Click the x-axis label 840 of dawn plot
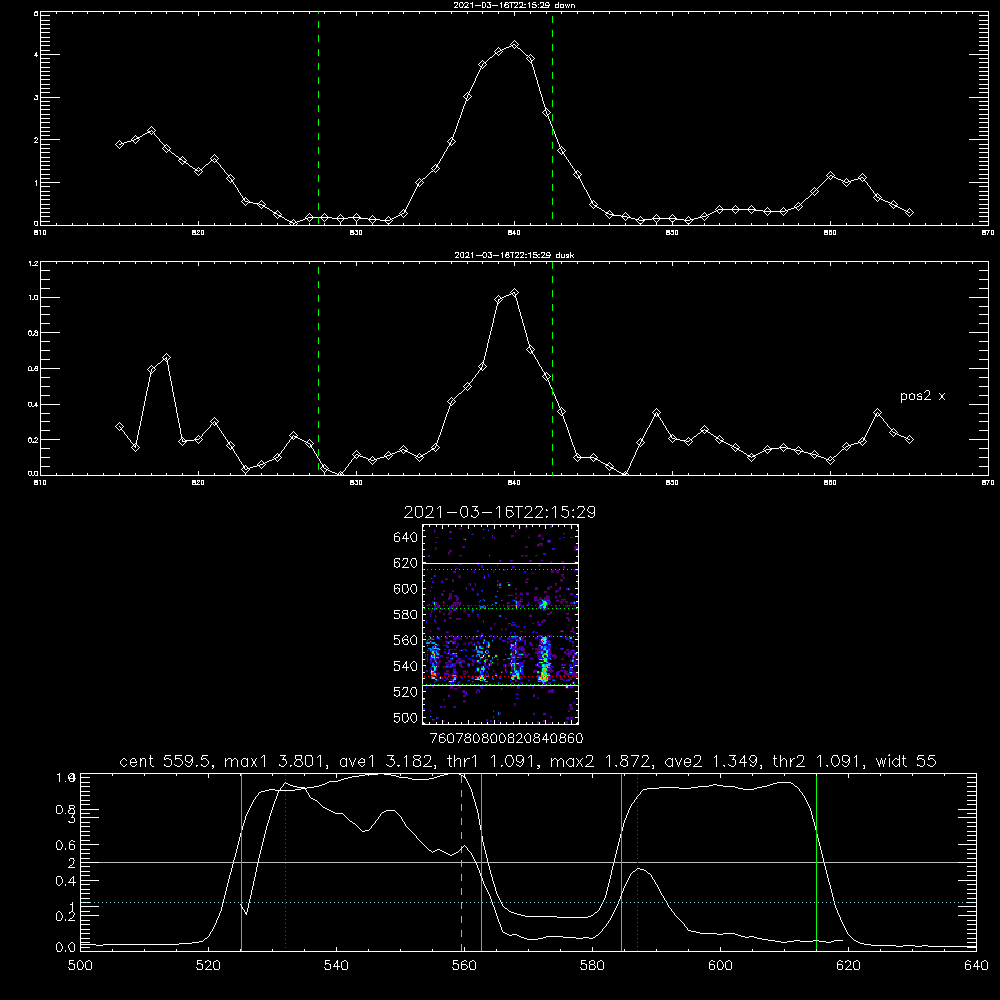The width and height of the screenshot is (1000, 1000). pos(514,232)
